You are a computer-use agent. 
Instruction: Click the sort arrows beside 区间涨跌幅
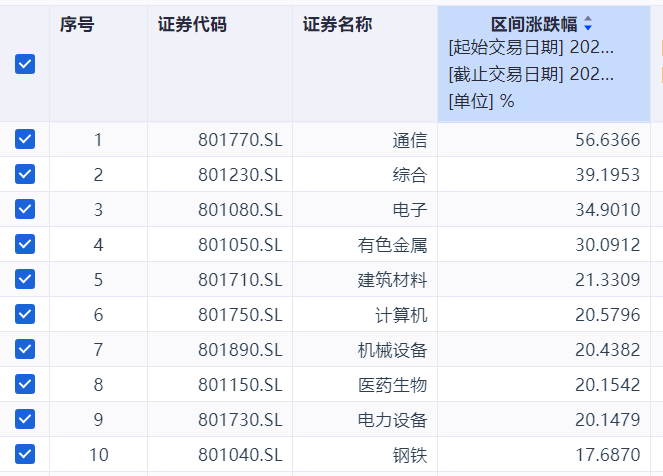click(x=588, y=24)
